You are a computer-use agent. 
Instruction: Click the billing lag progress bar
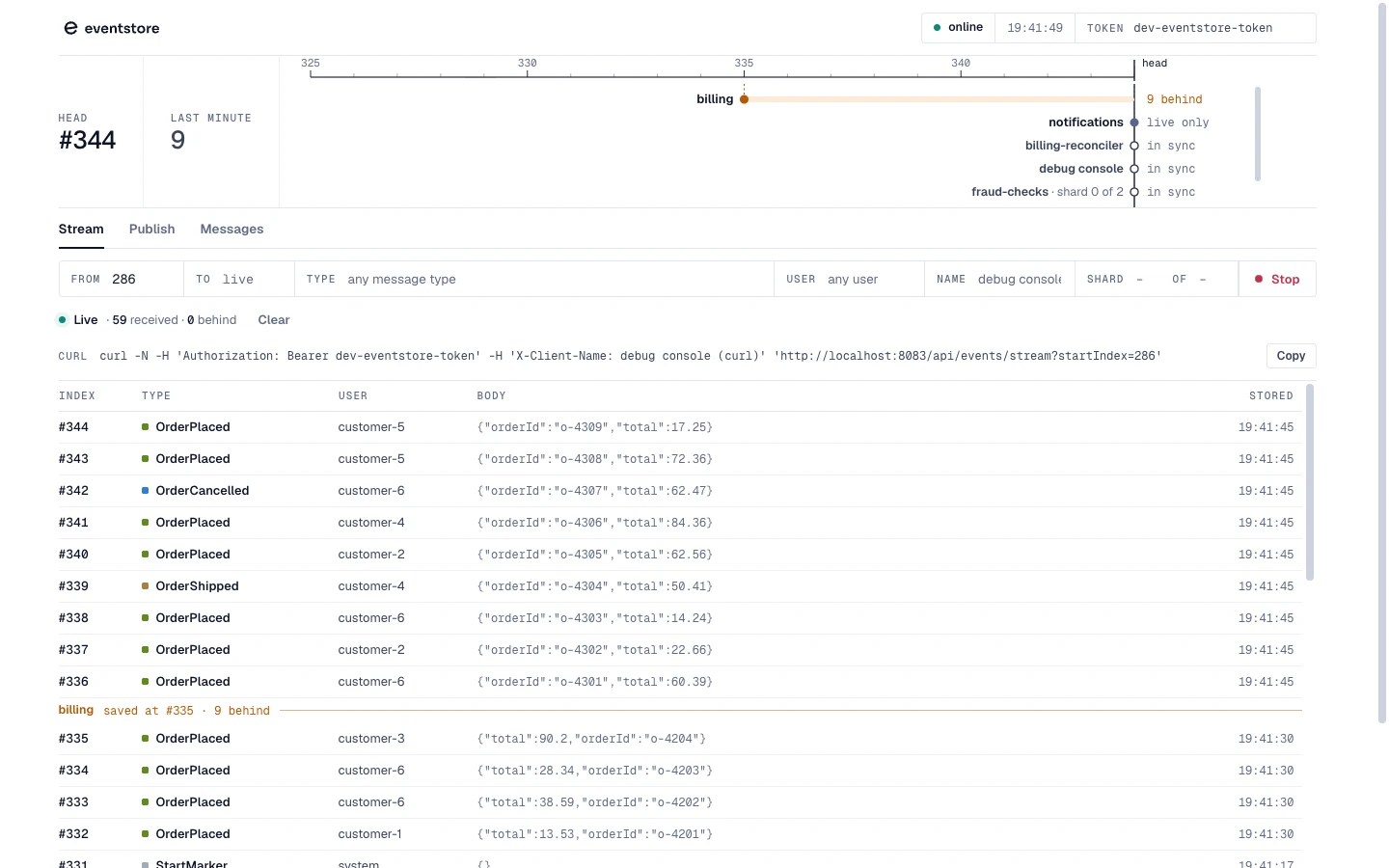[x=940, y=99]
